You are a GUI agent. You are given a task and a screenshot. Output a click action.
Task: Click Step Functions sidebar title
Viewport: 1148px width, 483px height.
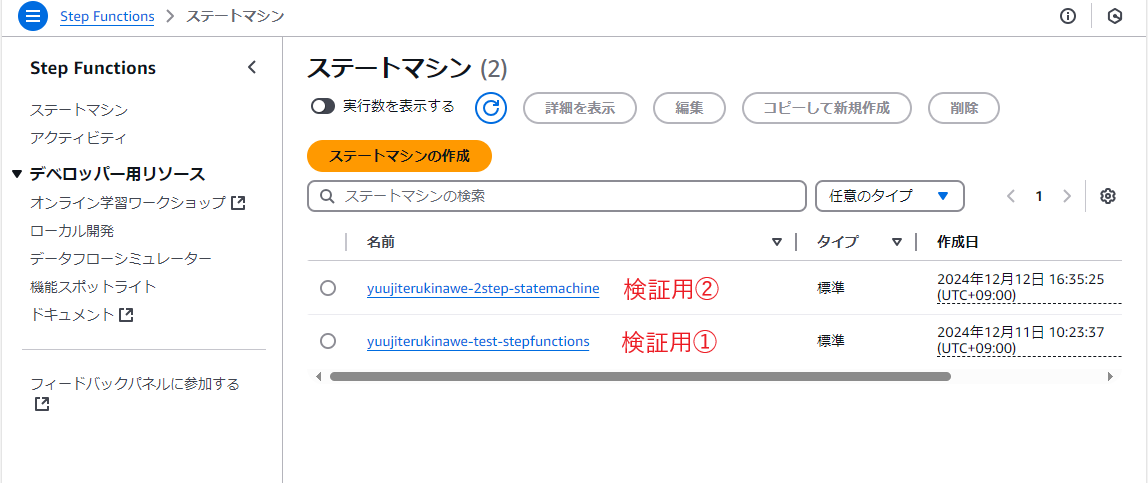tap(93, 68)
